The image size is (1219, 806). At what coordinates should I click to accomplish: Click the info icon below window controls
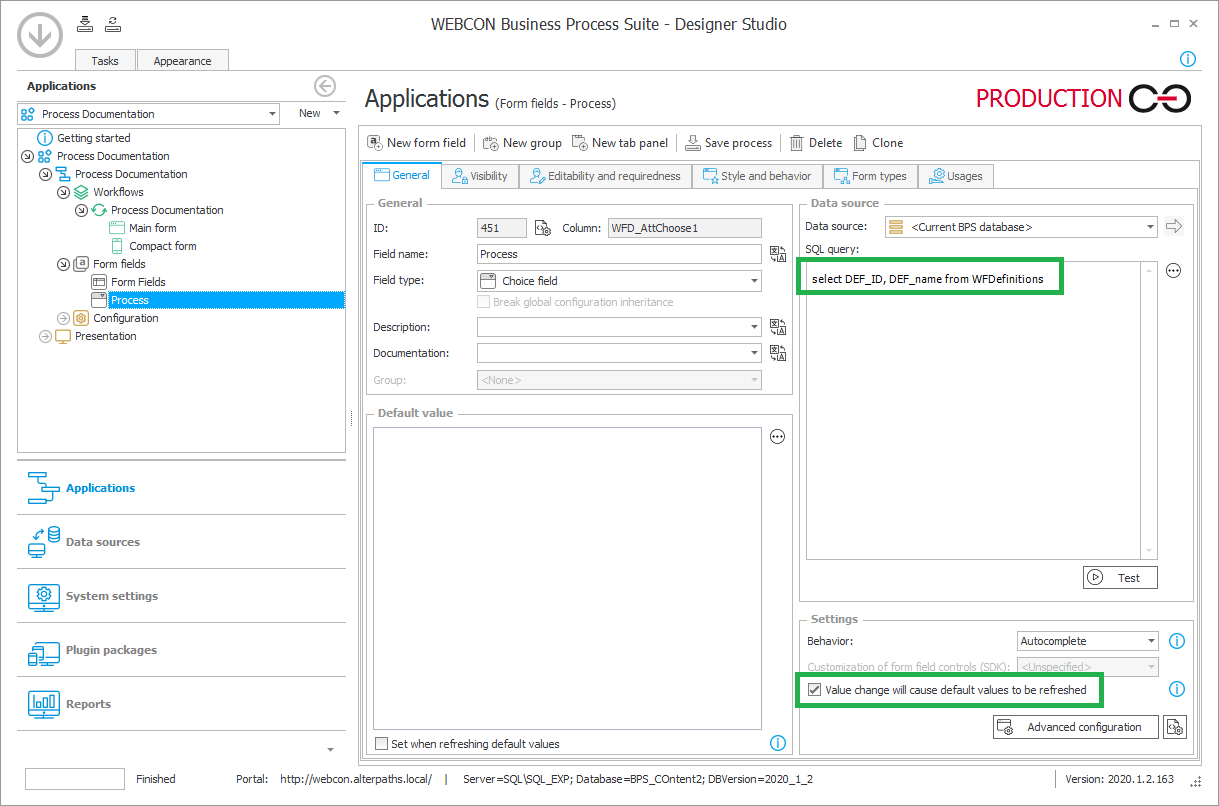(x=1187, y=59)
